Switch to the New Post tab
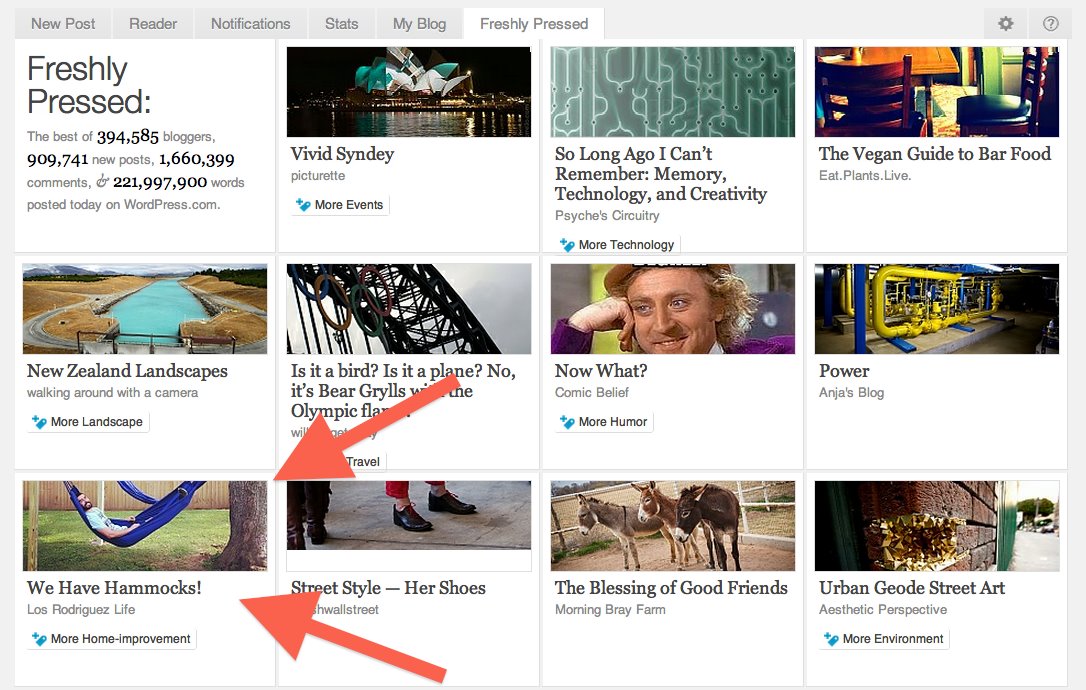The image size is (1086, 690). click(x=63, y=24)
